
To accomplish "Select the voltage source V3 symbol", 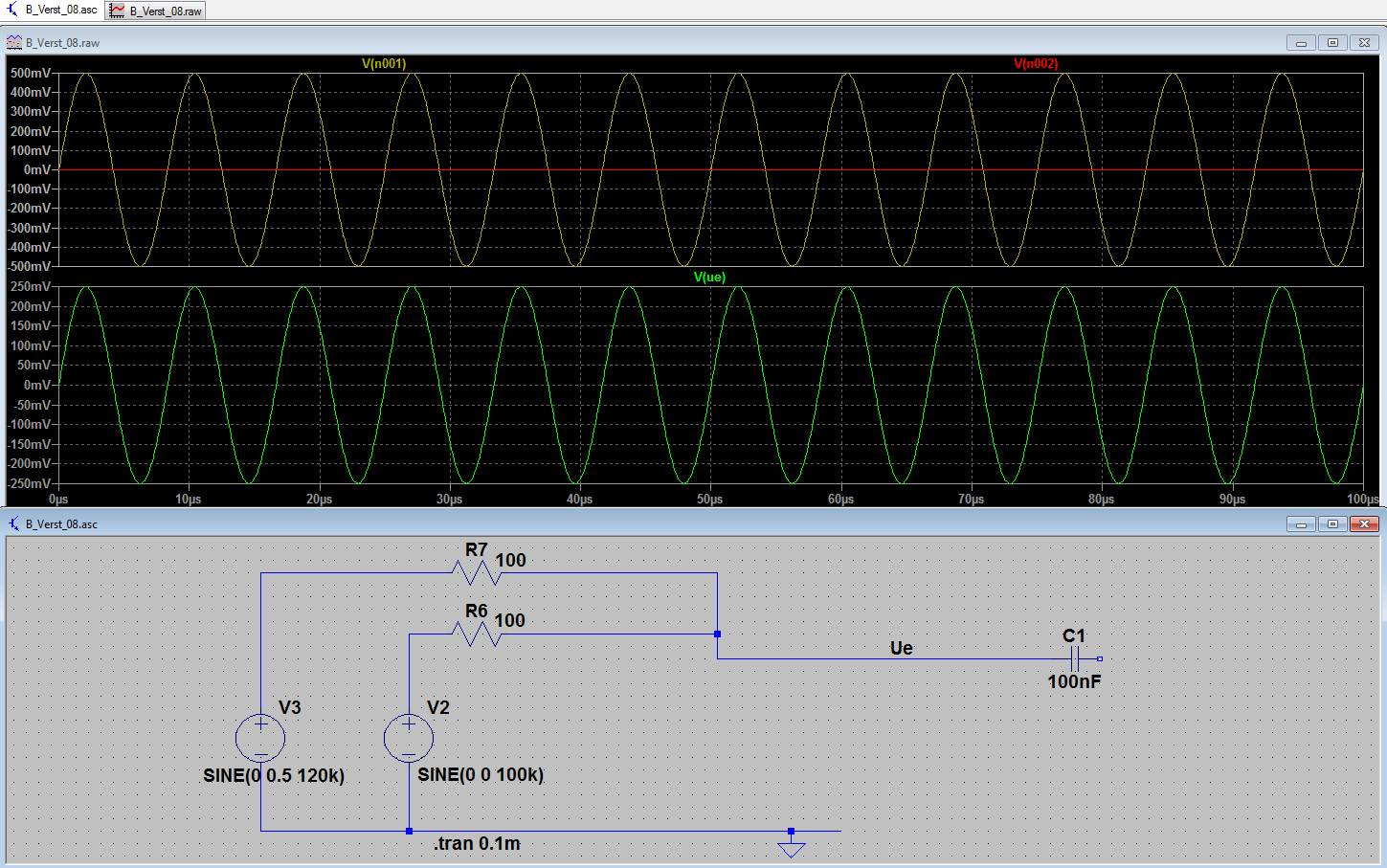I will (x=260, y=738).
